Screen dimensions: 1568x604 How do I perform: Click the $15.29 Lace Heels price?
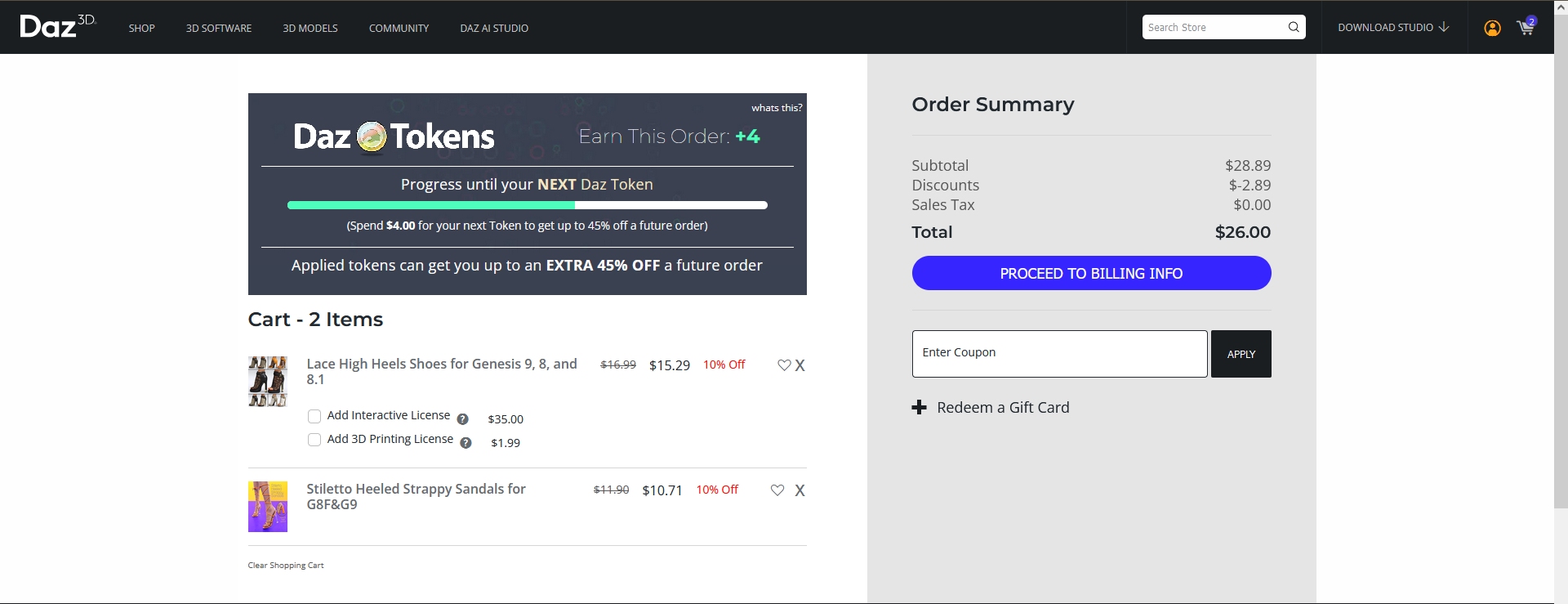point(670,365)
